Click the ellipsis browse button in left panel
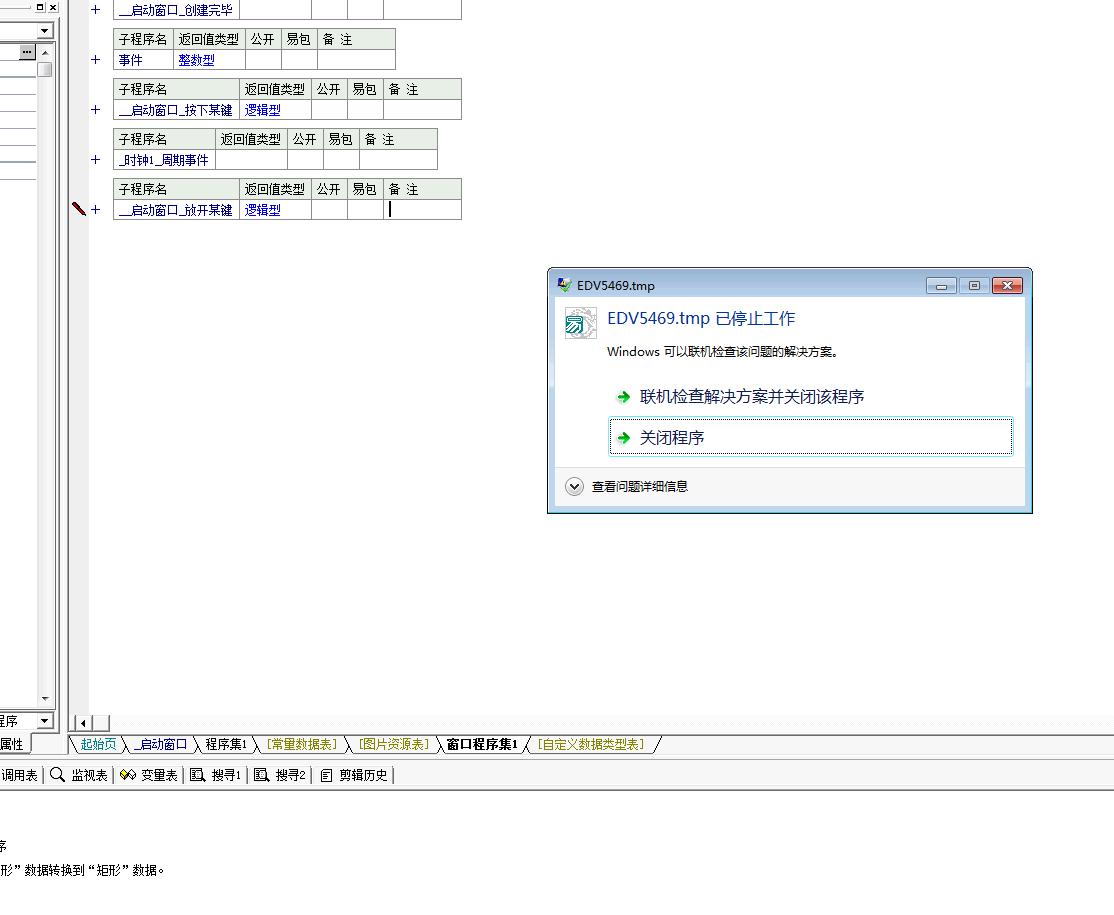The height and width of the screenshot is (915, 1114). point(26,52)
